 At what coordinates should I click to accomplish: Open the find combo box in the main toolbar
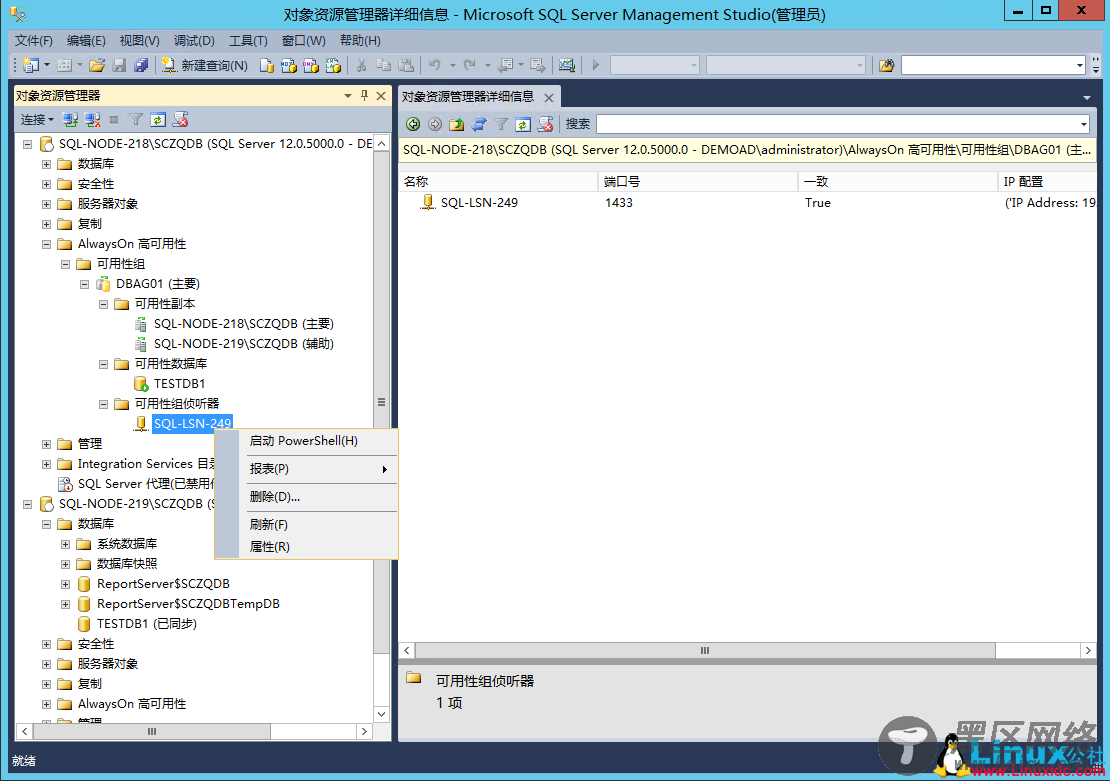[x=1080, y=65]
